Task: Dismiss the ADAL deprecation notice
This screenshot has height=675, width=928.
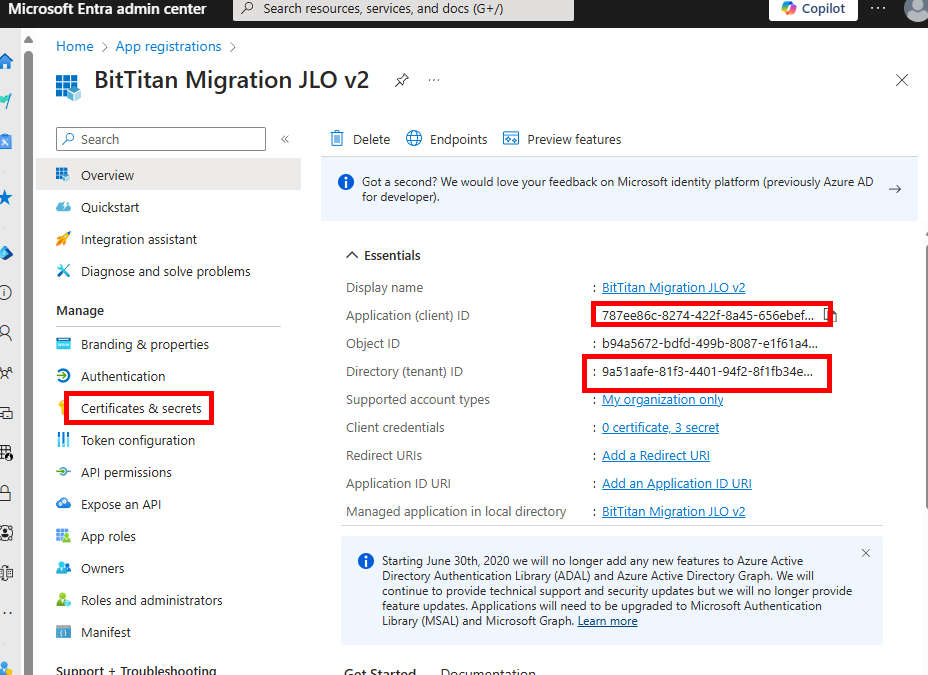Action: [866, 553]
